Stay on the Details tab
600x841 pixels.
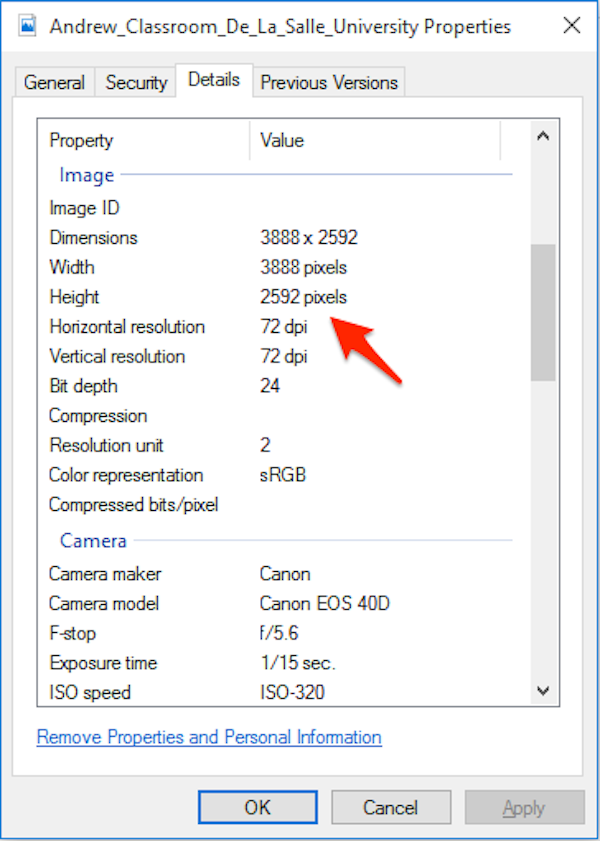pyautogui.click(x=213, y=80)
